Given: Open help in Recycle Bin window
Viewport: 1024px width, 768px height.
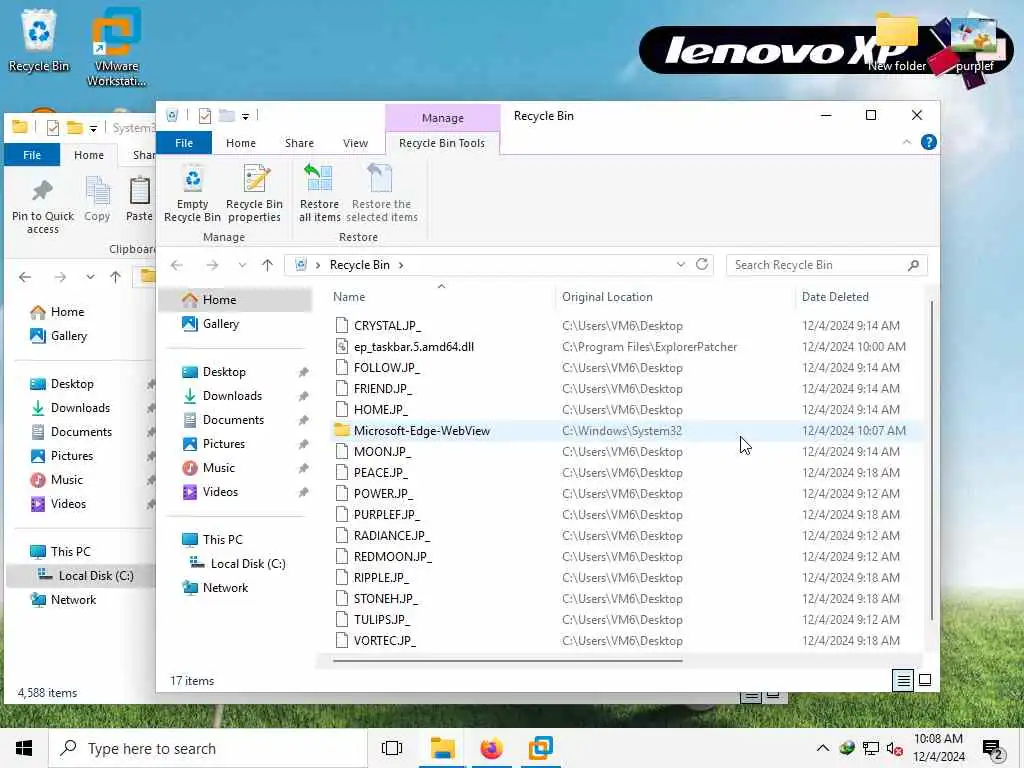Looking at the screenshot, I should coord(928,142).
